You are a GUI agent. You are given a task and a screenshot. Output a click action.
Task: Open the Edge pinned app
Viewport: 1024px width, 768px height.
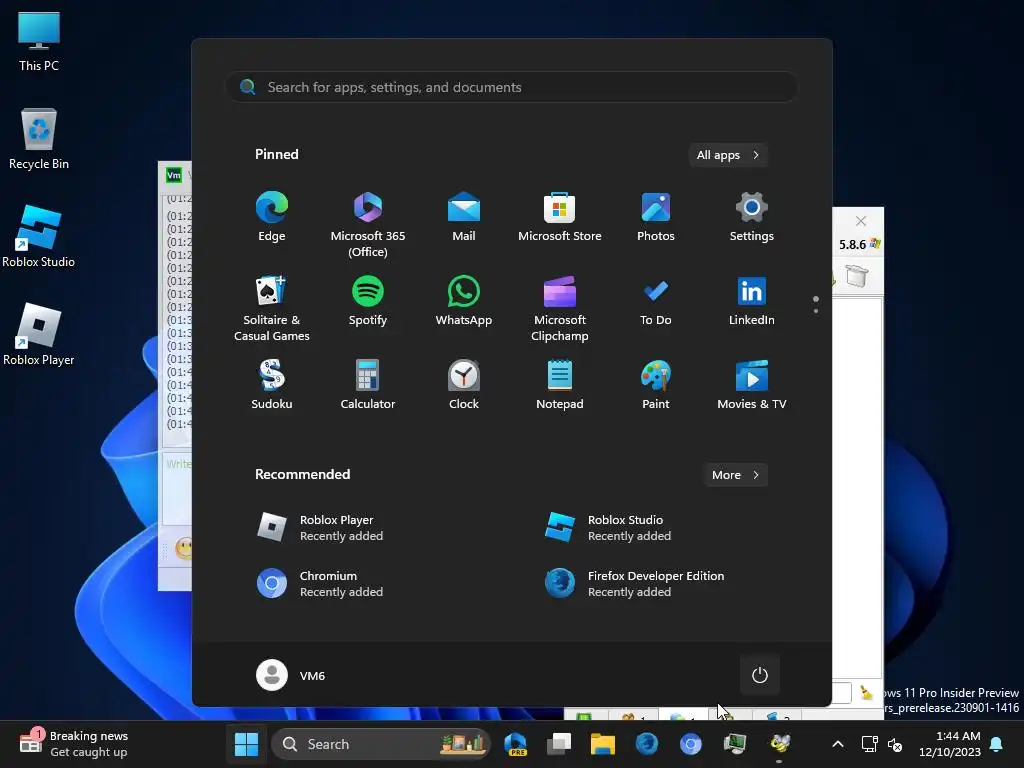tap(272, 217)
